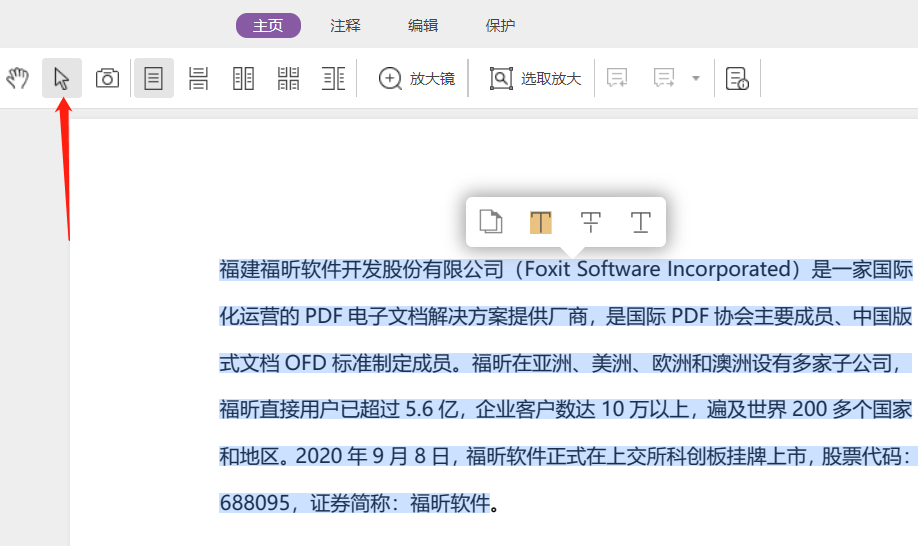Click the text '证券简称：福昕软件'
918x546 pixels.
(x=400, y=503)
